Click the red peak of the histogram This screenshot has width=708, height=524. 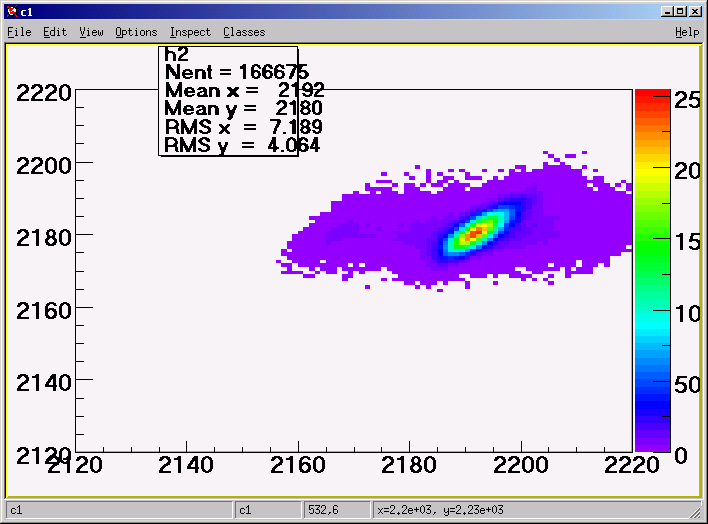pos(474,233)
